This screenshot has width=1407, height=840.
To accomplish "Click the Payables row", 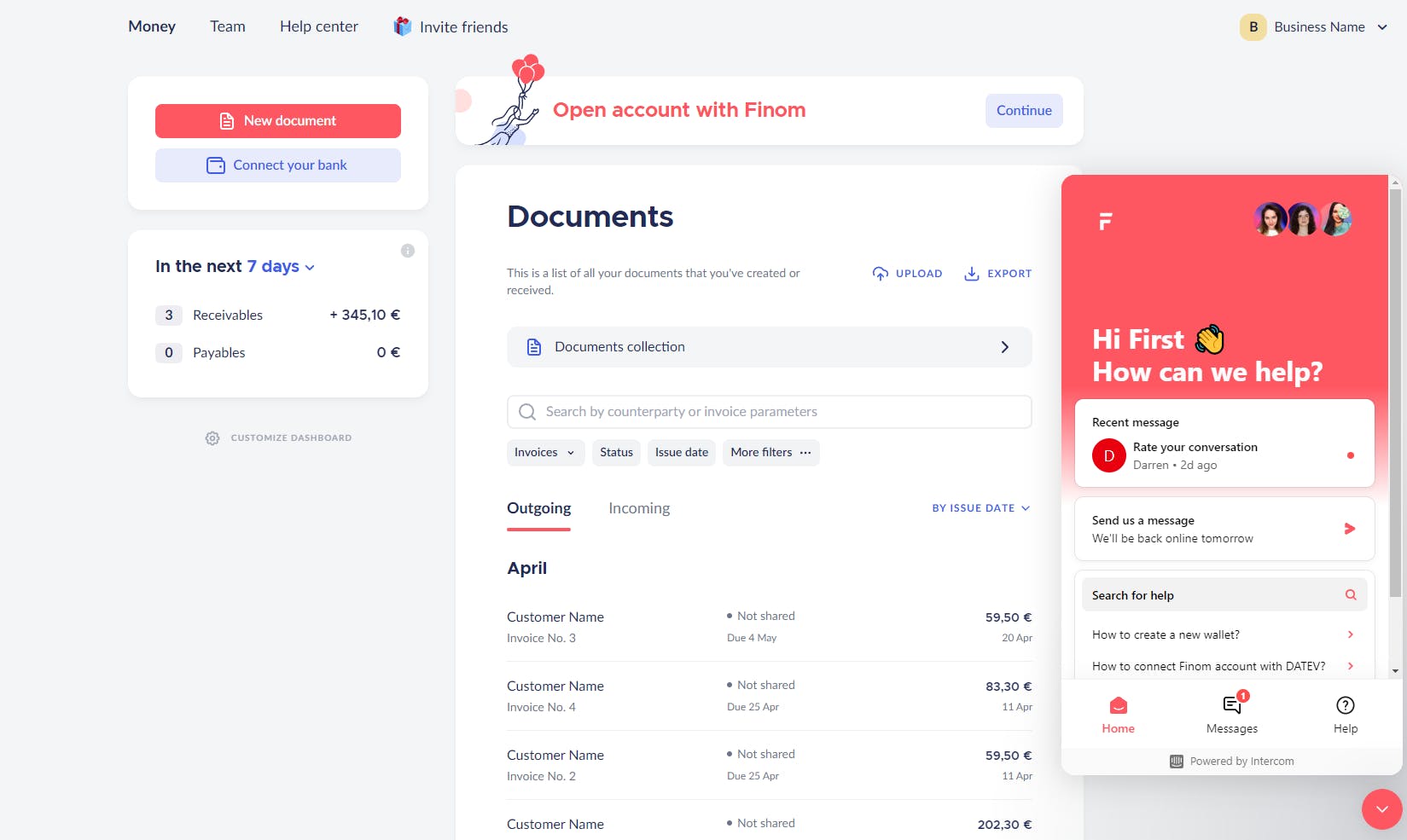I will (x=278, y=353).
